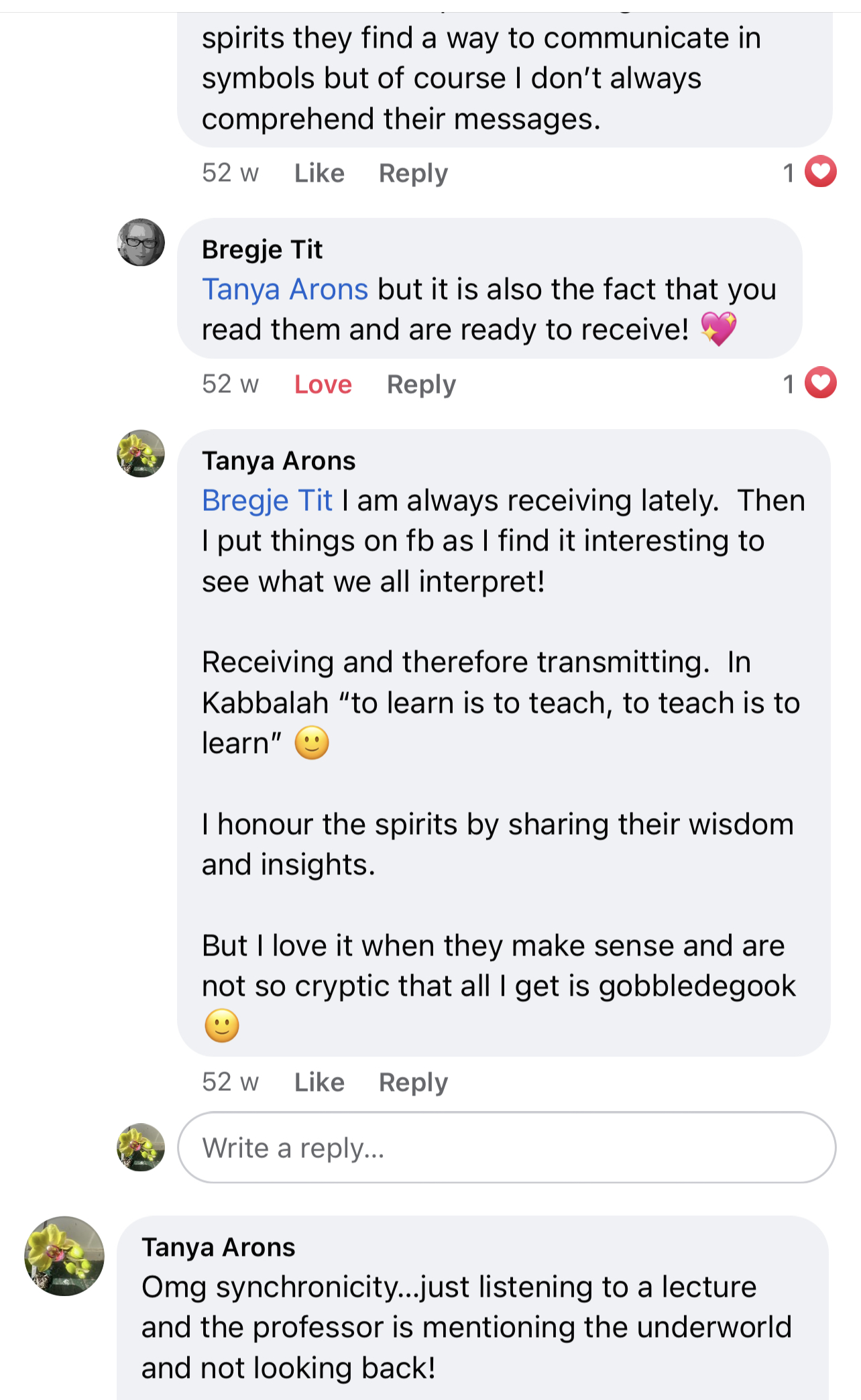
Task: Open Bregje Tit's profile picture
Action: point(141,242)
